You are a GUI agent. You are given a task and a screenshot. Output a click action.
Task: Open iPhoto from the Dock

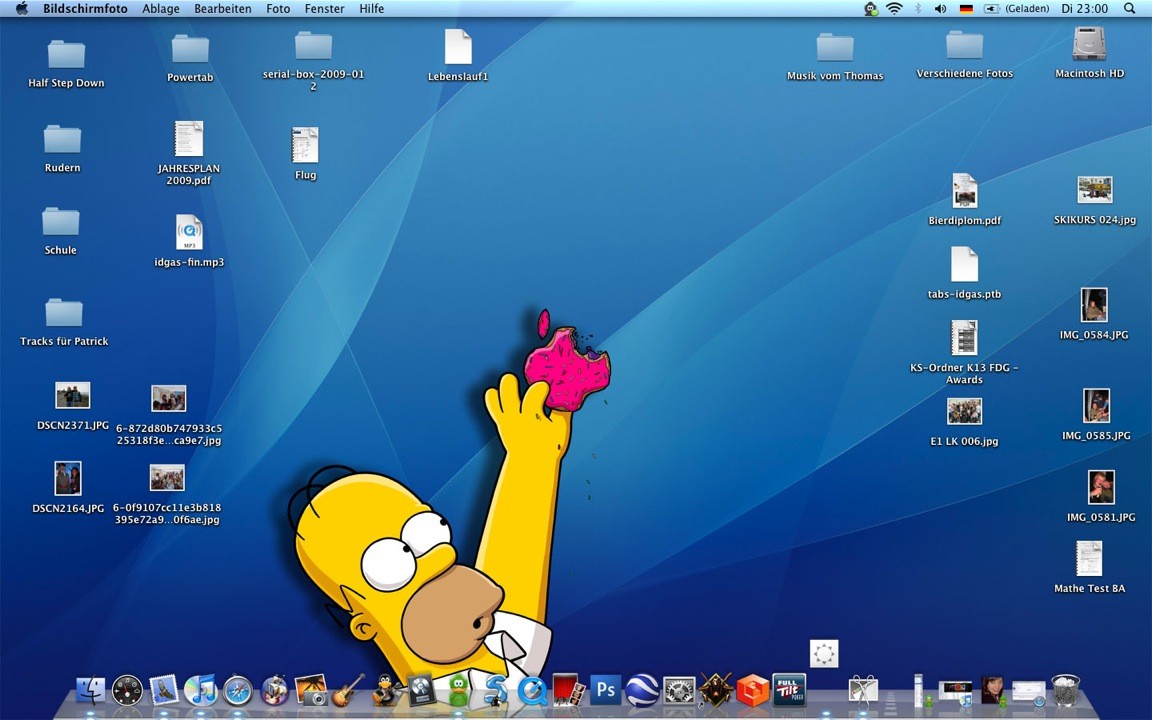tap(311, 691)
